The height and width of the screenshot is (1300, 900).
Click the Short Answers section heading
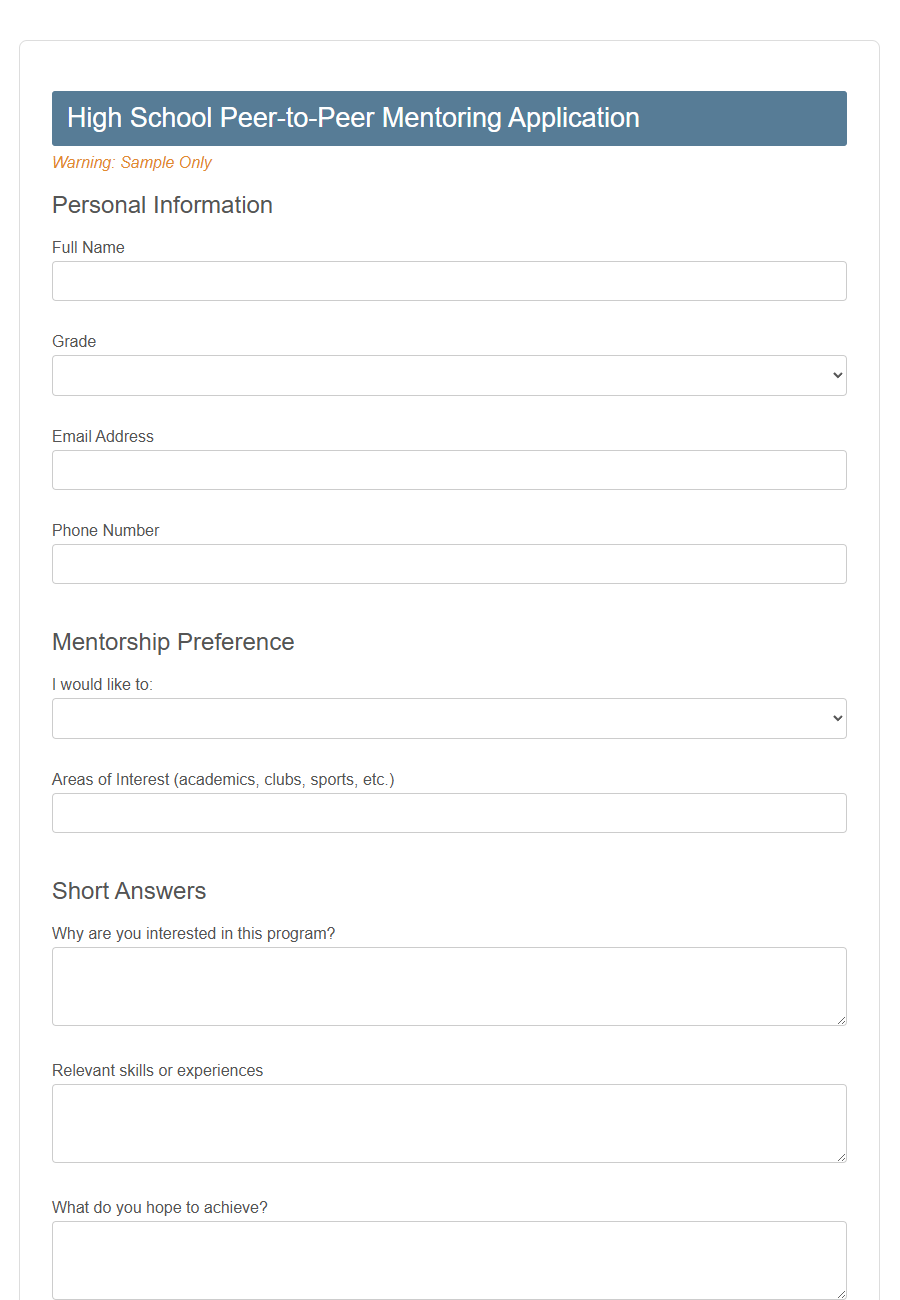coord(129,891)
